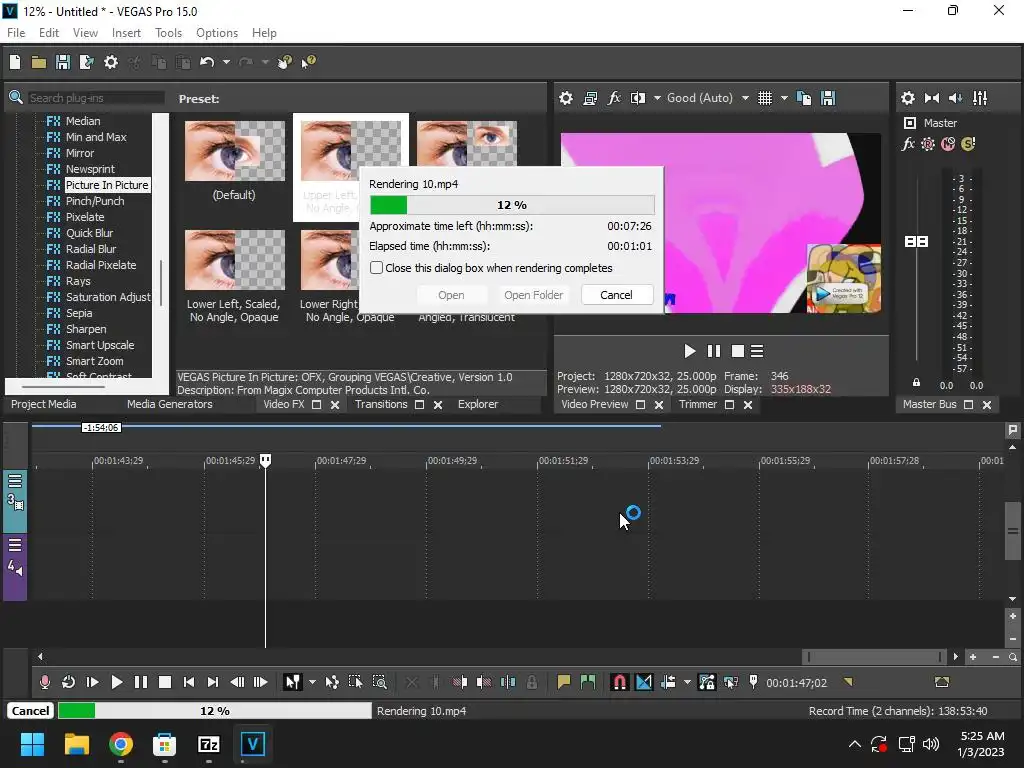Open the Options menu
1024x768 pixels.
217,33
